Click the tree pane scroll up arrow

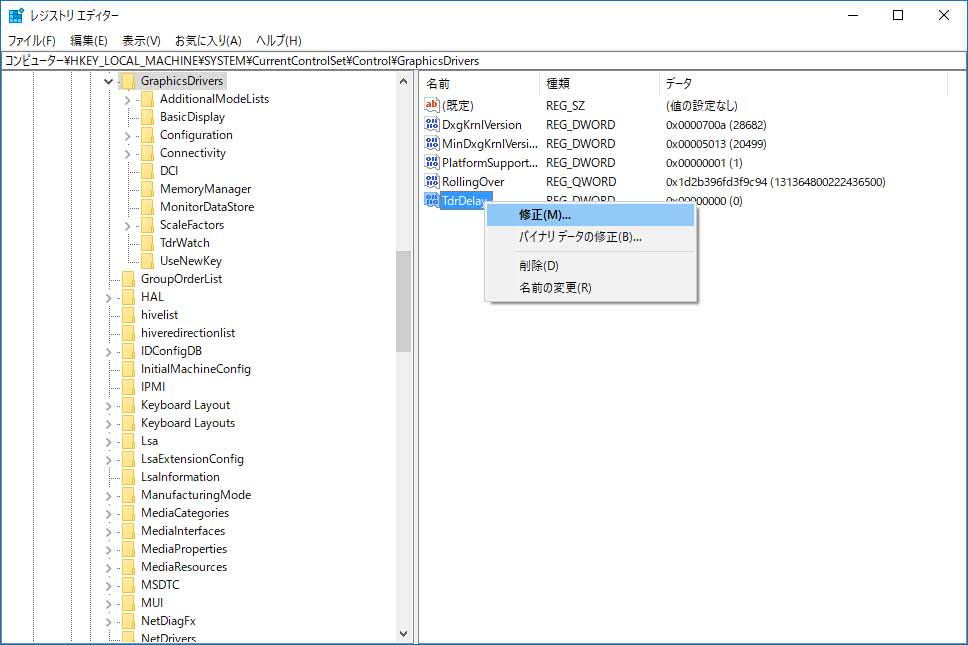[x=404, y=81]
